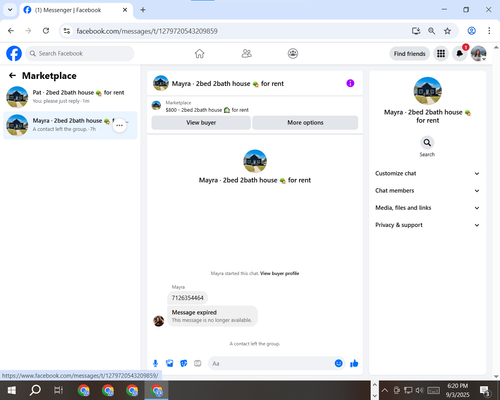Attach a file with the photo icon
Screen dimensions: 500x400
coord(170,363)
